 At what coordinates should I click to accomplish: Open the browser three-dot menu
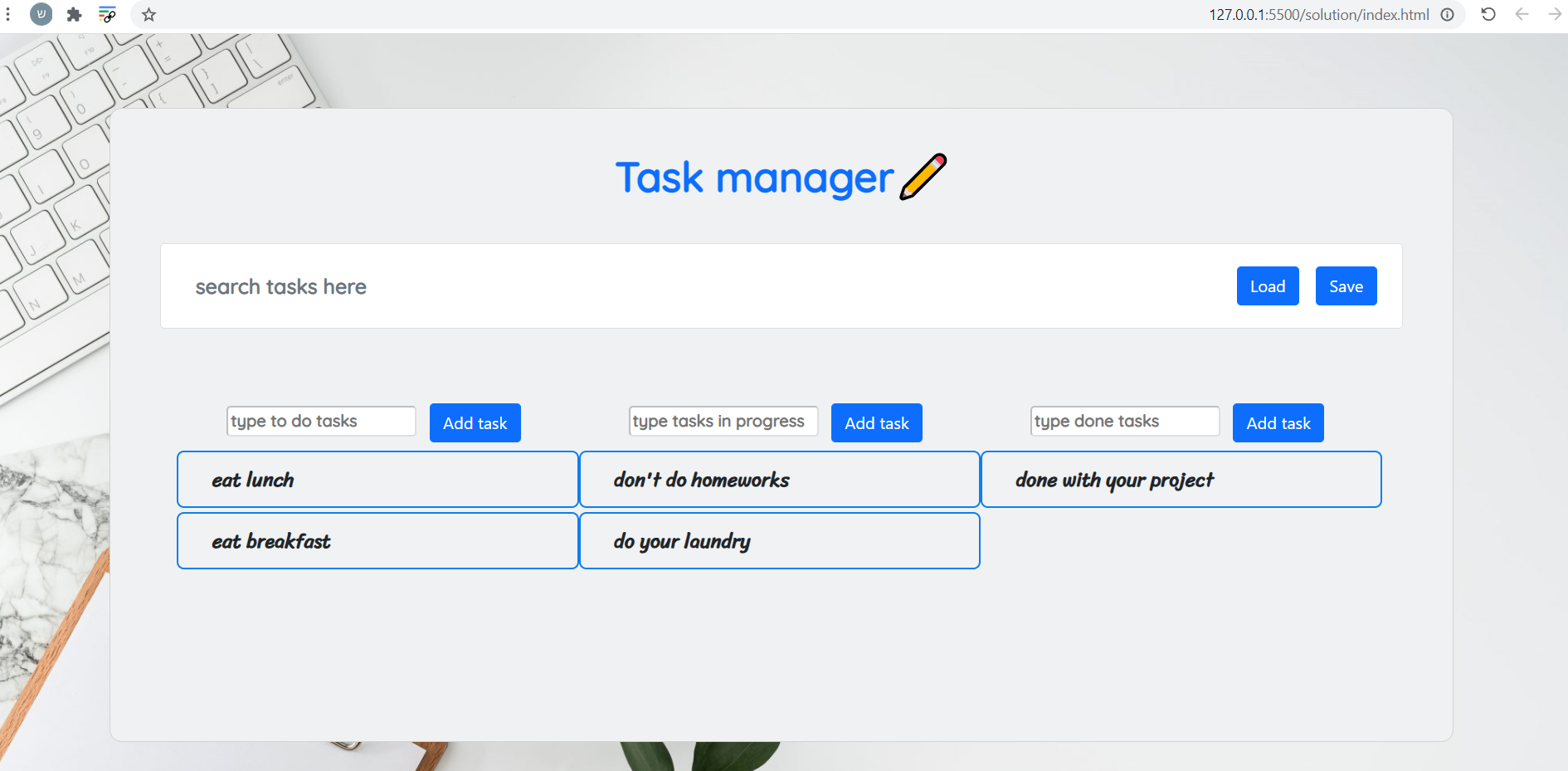pyautogui.click(x=9, y=14)
